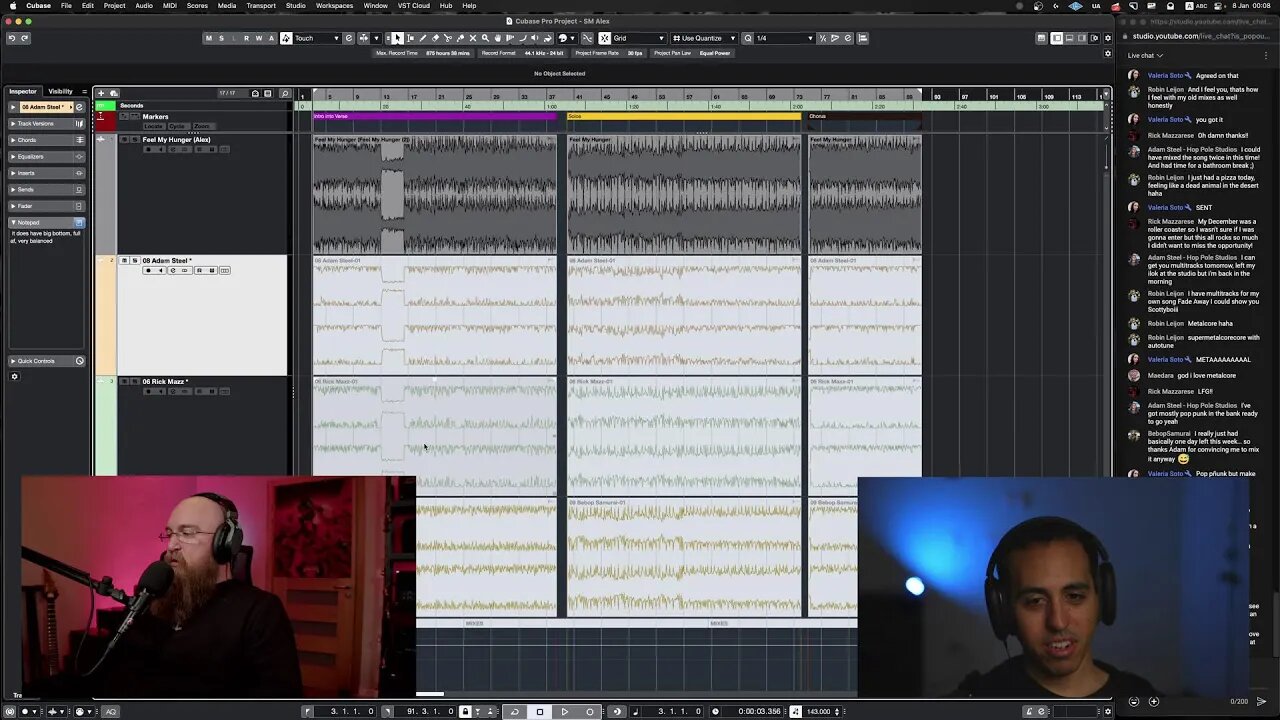Toggle the transport Cycle loop button

(514, 712)
